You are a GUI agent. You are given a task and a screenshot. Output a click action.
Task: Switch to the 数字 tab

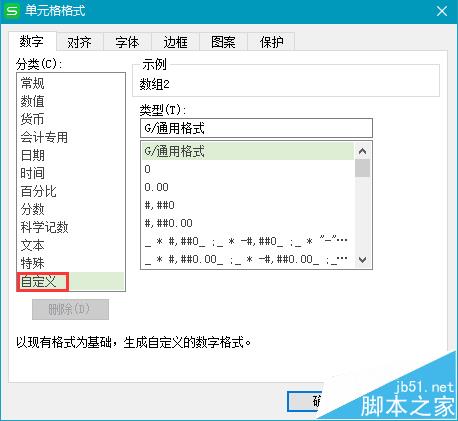click(32, 41)
